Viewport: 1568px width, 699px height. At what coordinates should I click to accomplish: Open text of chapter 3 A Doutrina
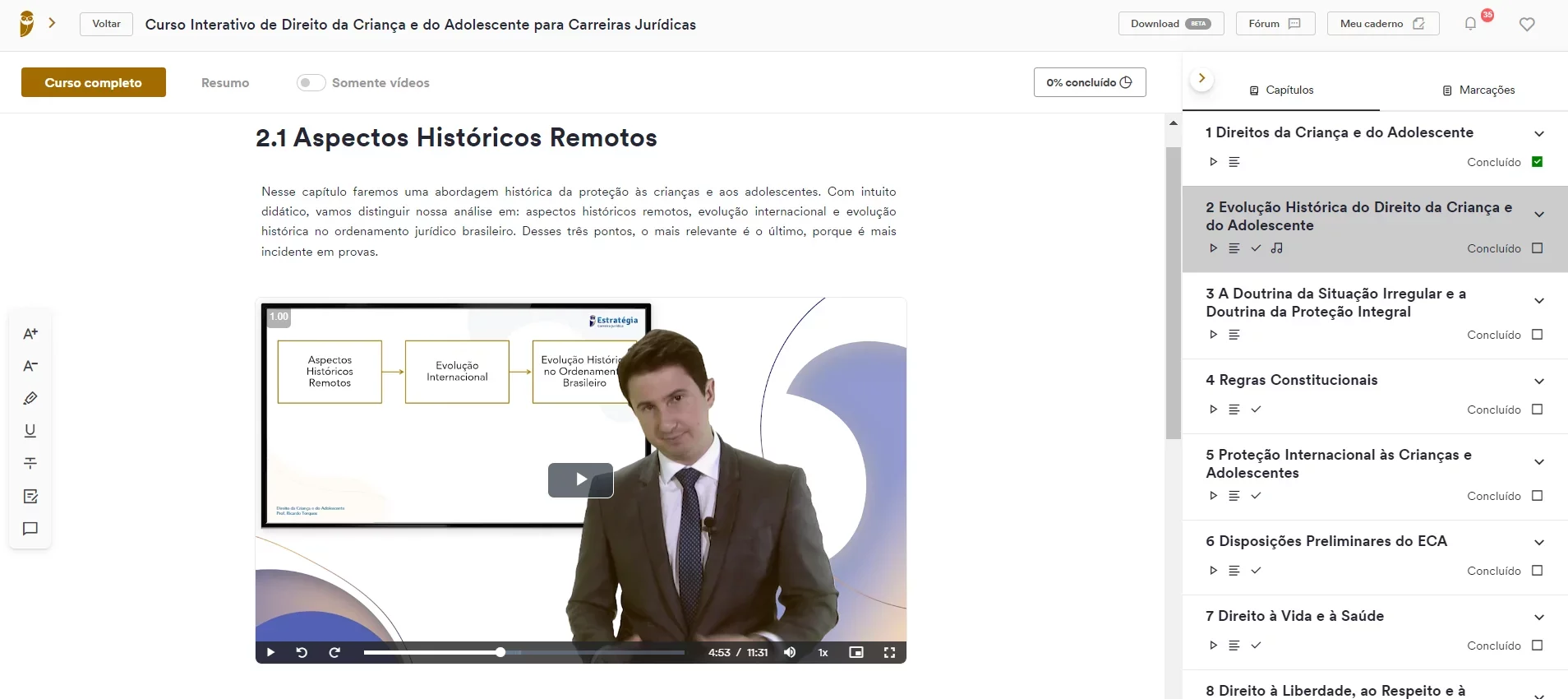1234,335
